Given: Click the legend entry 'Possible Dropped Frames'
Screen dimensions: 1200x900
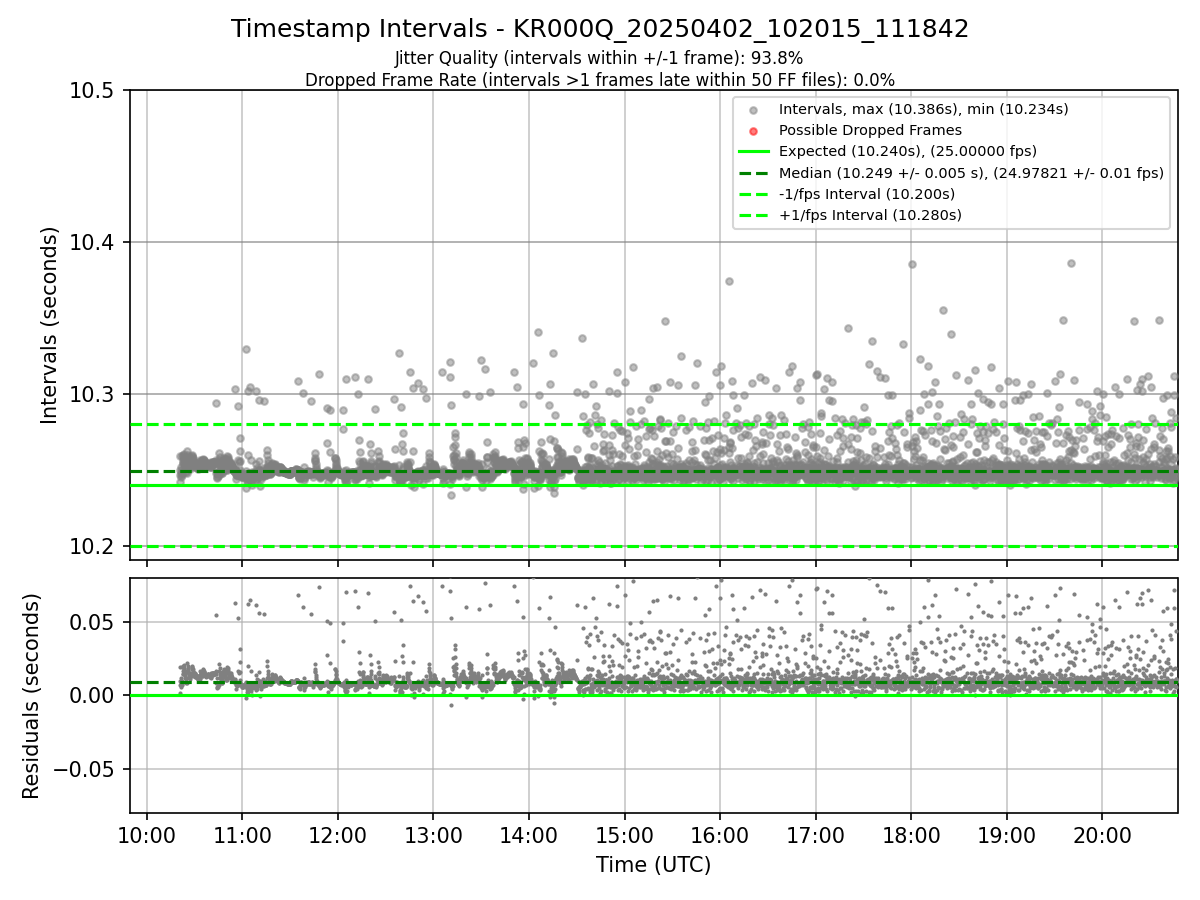Looking at the screenshot, I should point(870,130).
